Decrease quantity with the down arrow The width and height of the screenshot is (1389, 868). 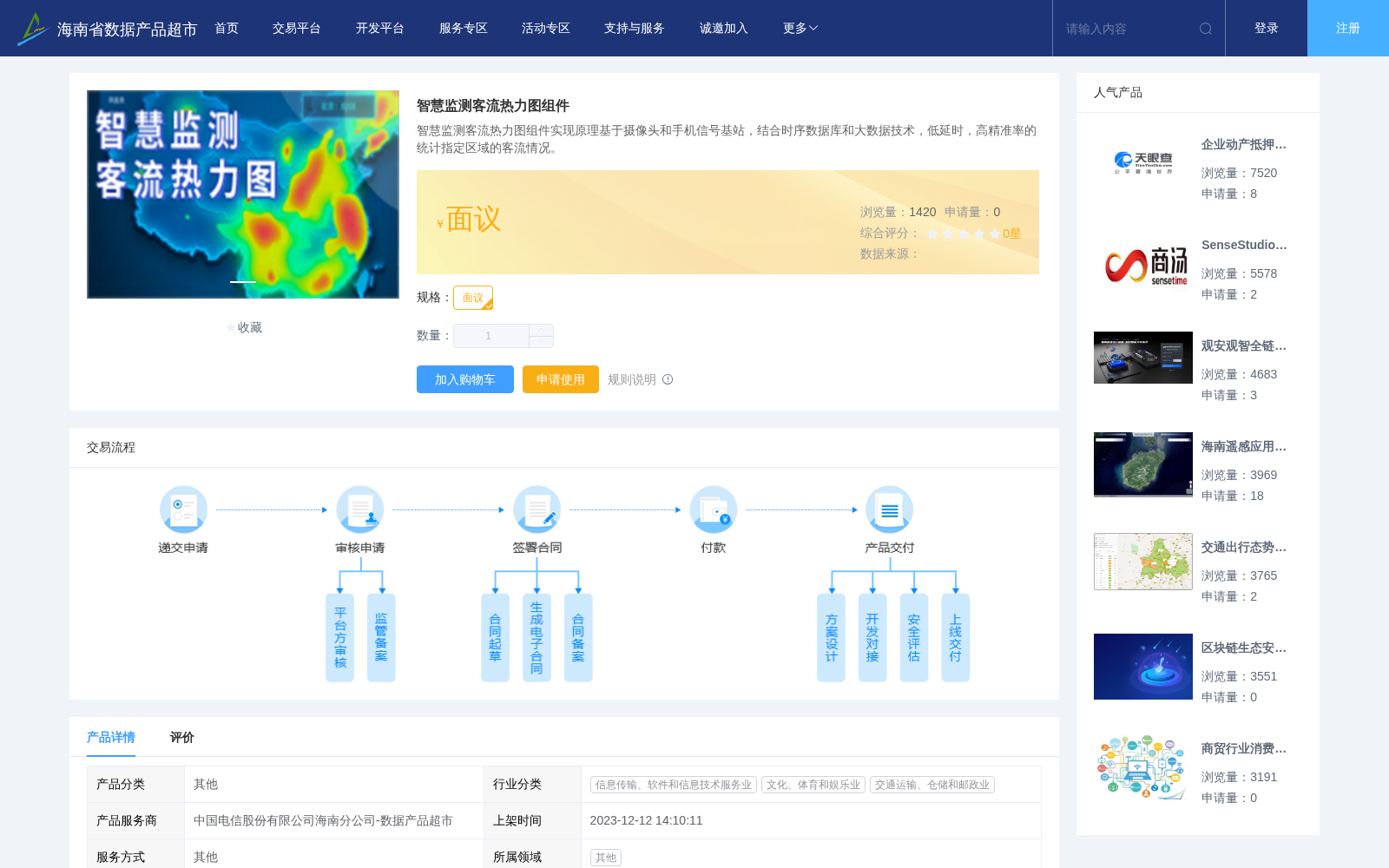coord(541,342)
